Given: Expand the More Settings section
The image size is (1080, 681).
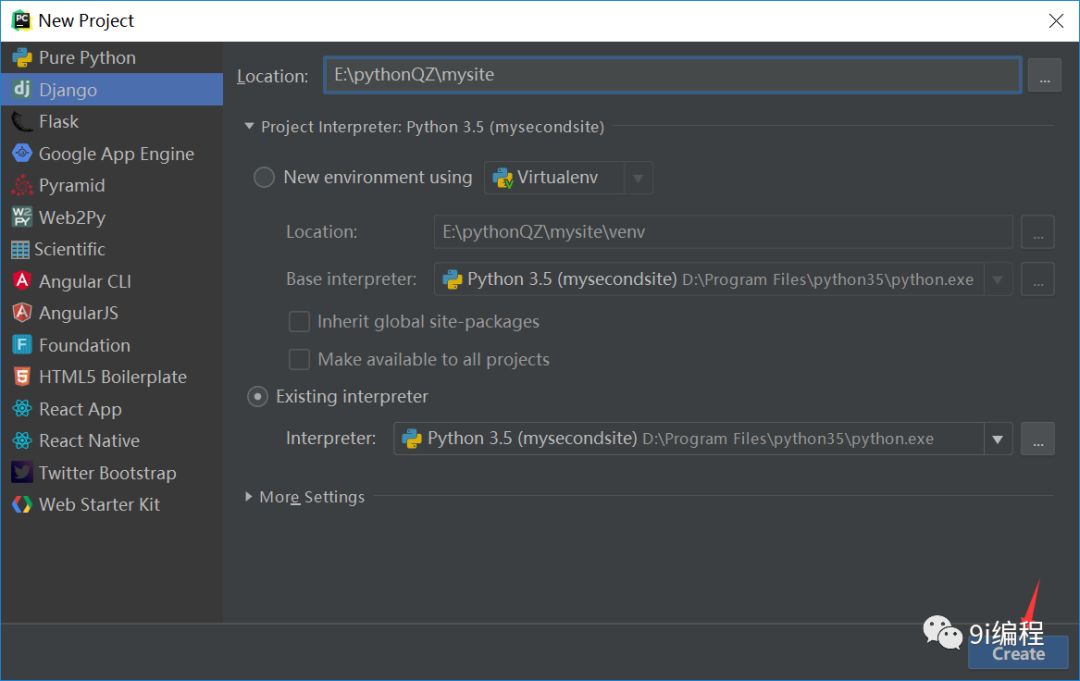Looking at the screenshot, I should [249, 497].
